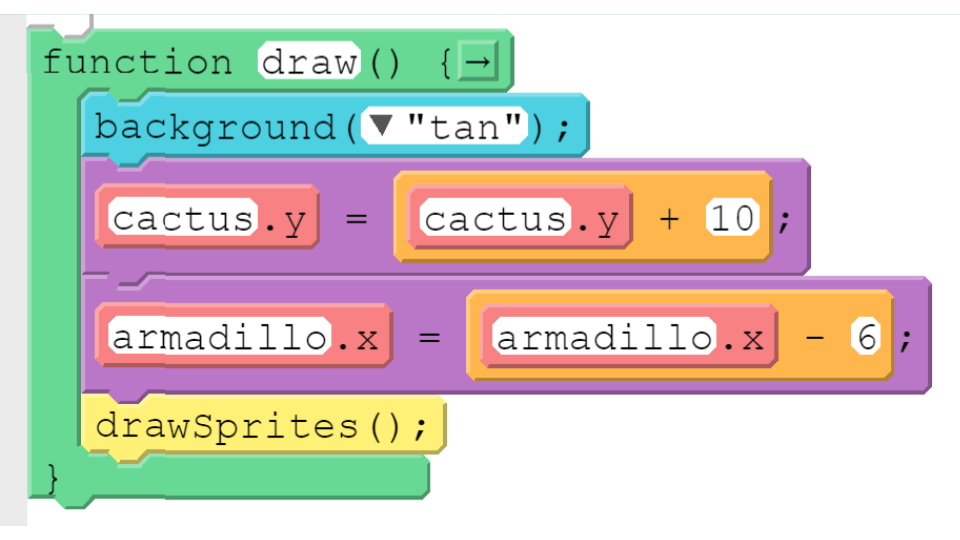Image resolution: width=960 pixels, height=540 pixels.
Task: Click the closing brace of function block
Action: tap(53, 478)
